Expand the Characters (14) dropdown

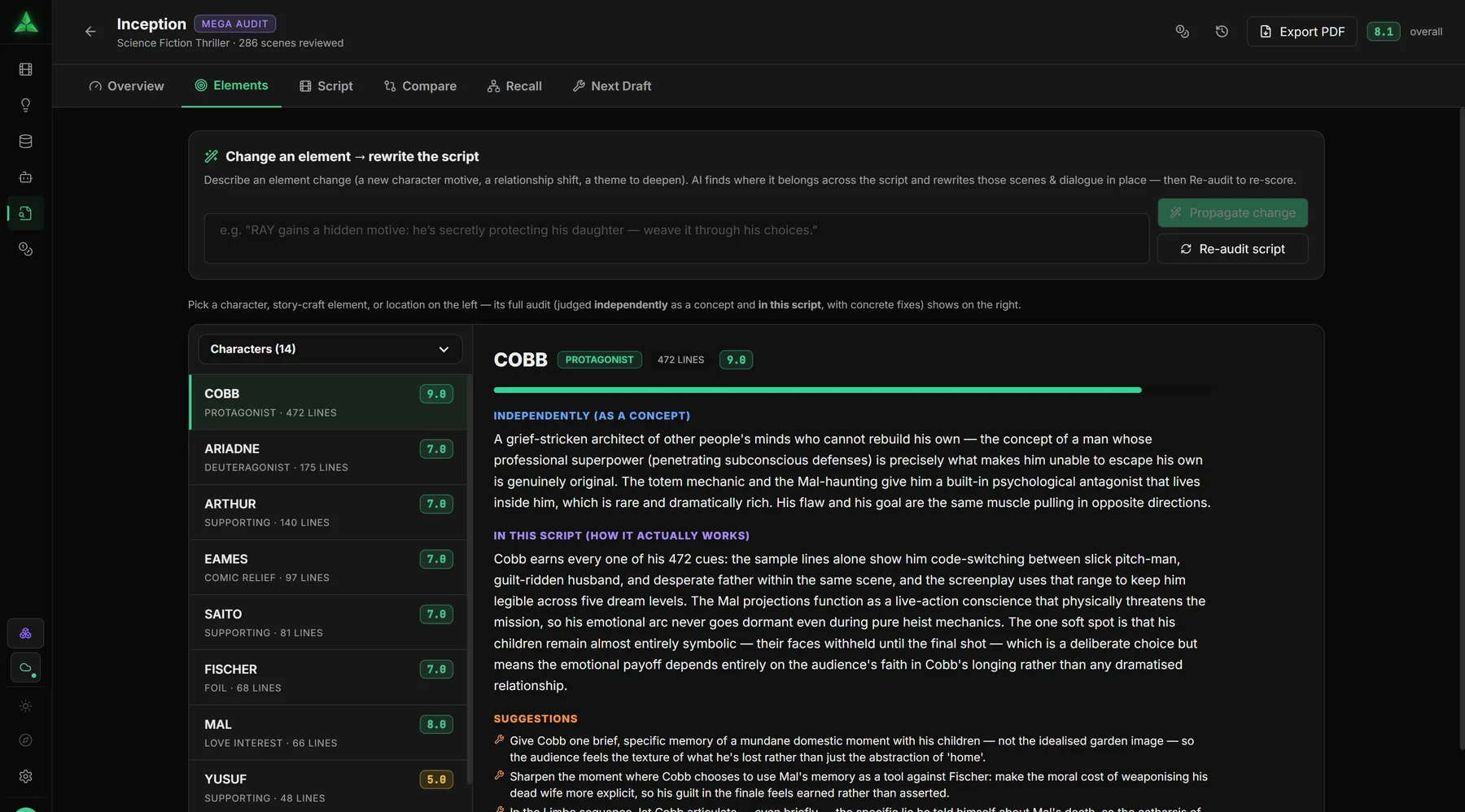[x=330, y=349]
